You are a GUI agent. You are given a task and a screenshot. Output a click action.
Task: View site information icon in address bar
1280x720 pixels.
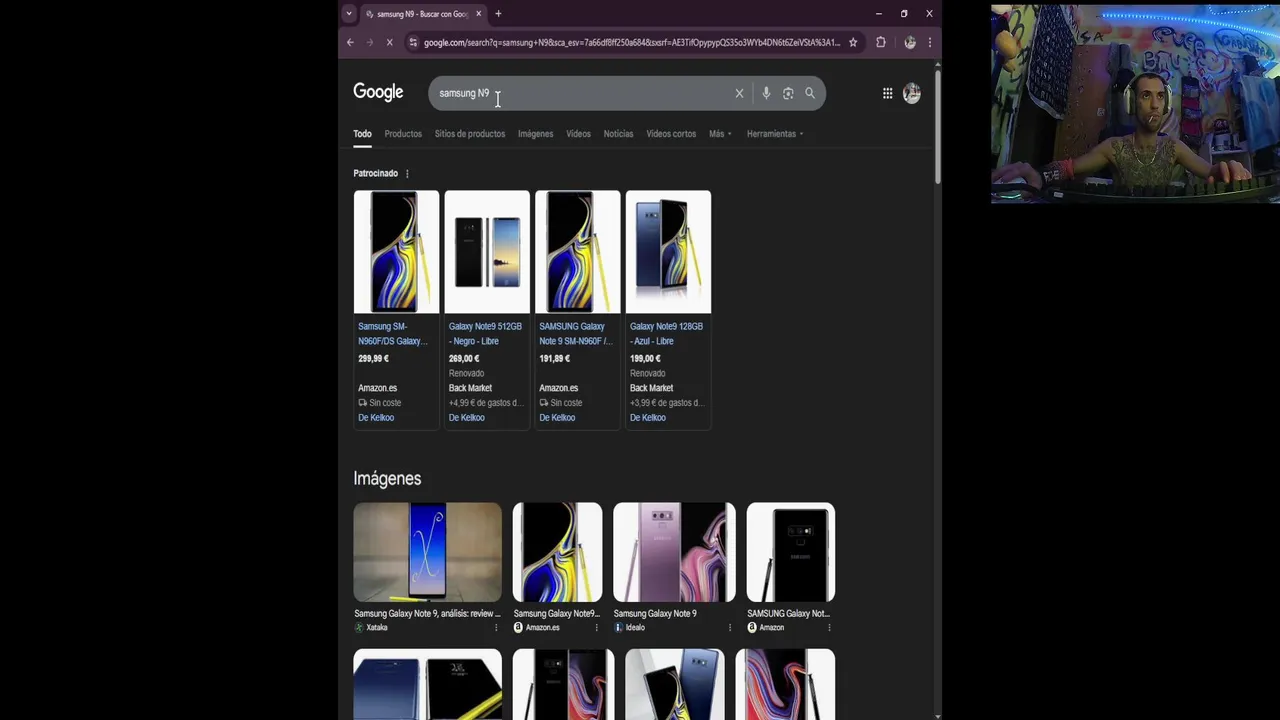pos(413,42)
